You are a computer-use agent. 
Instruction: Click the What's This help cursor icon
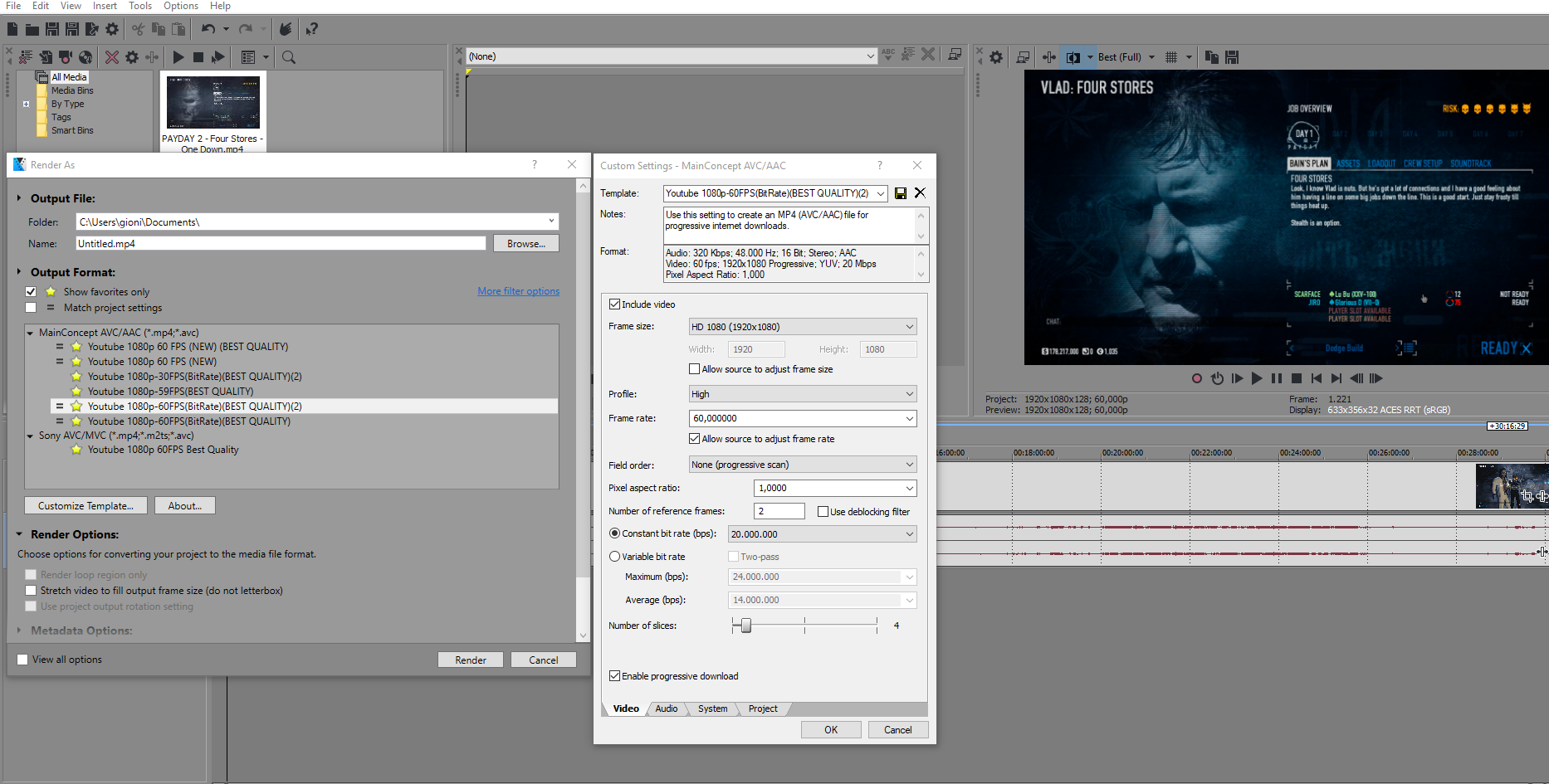pos(312,29)
